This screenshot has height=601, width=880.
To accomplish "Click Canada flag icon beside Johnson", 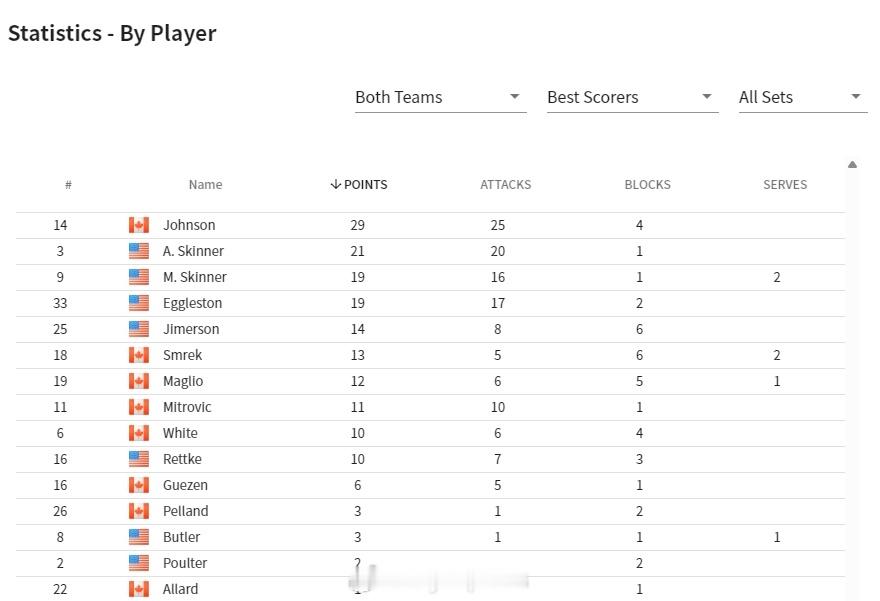I will (x=139, y=225).
